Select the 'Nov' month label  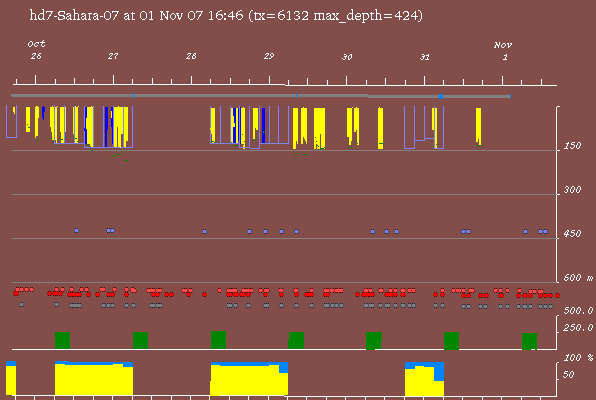pos(503,45)
